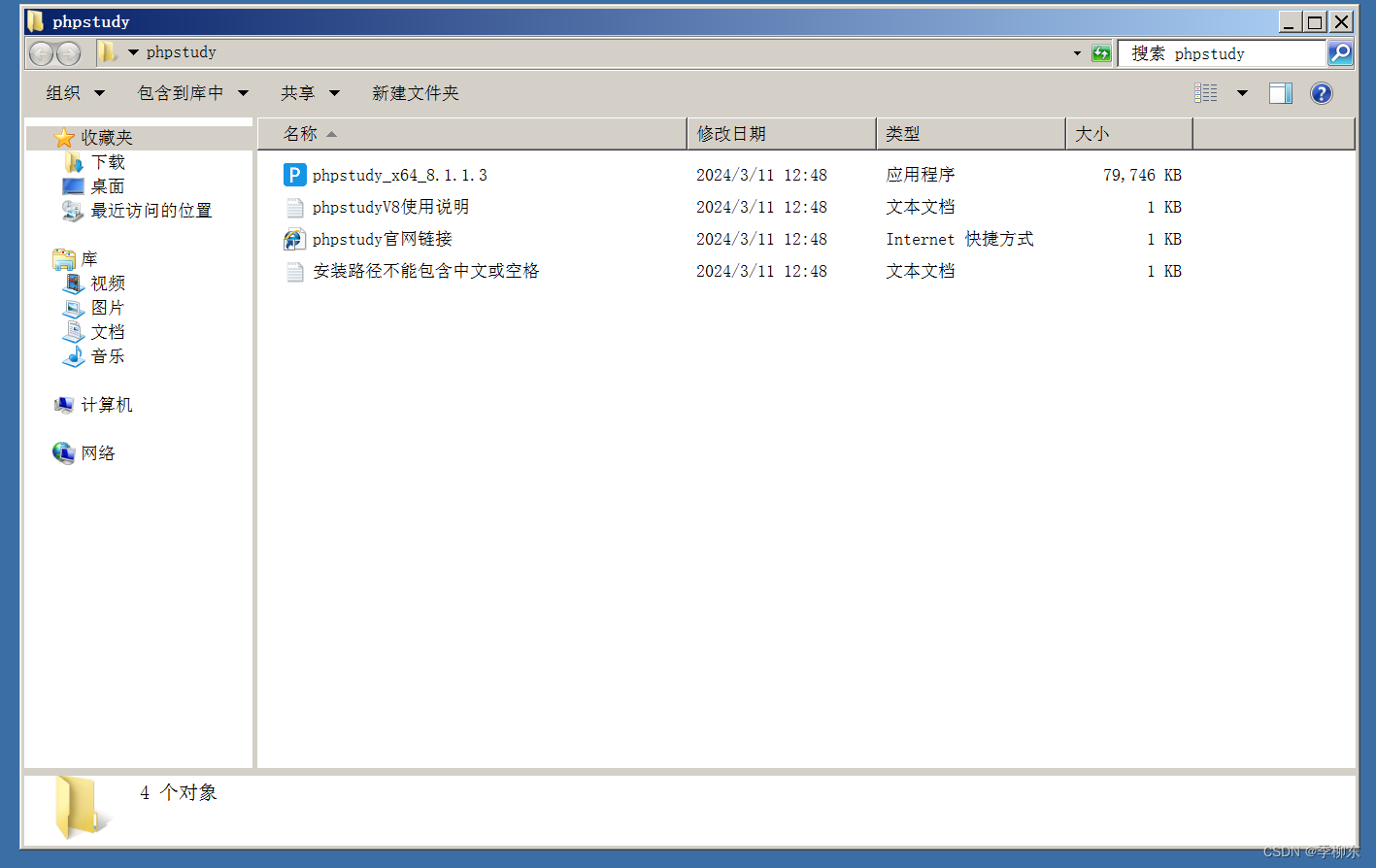Select file name phpstudy官网链接
The image size is (1376, 868).
(383, 239)
